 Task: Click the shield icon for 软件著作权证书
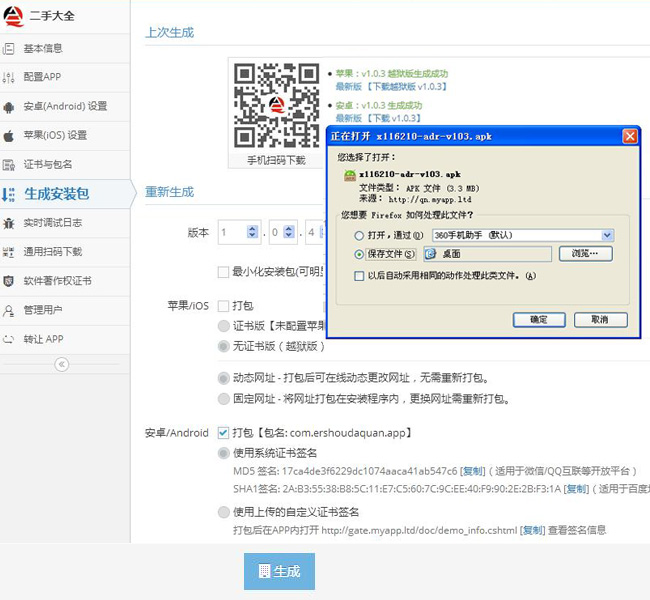click(8, 281)
